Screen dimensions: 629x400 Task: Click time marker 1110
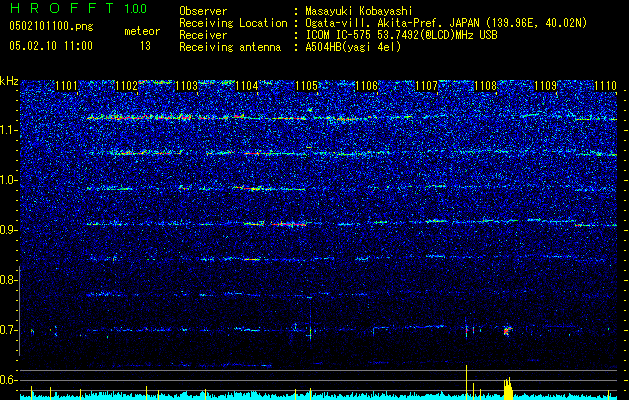point(606,85)
